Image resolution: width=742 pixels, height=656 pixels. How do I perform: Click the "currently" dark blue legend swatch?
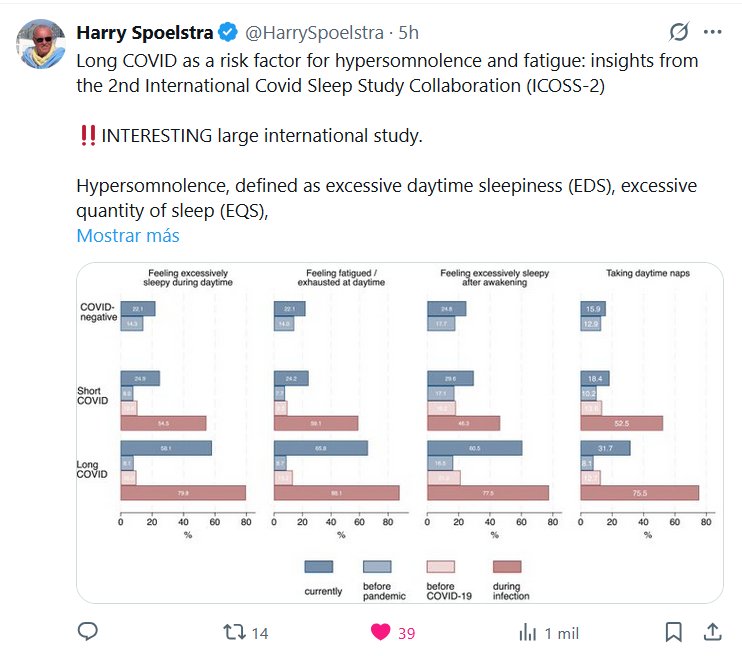pos(320,567)
